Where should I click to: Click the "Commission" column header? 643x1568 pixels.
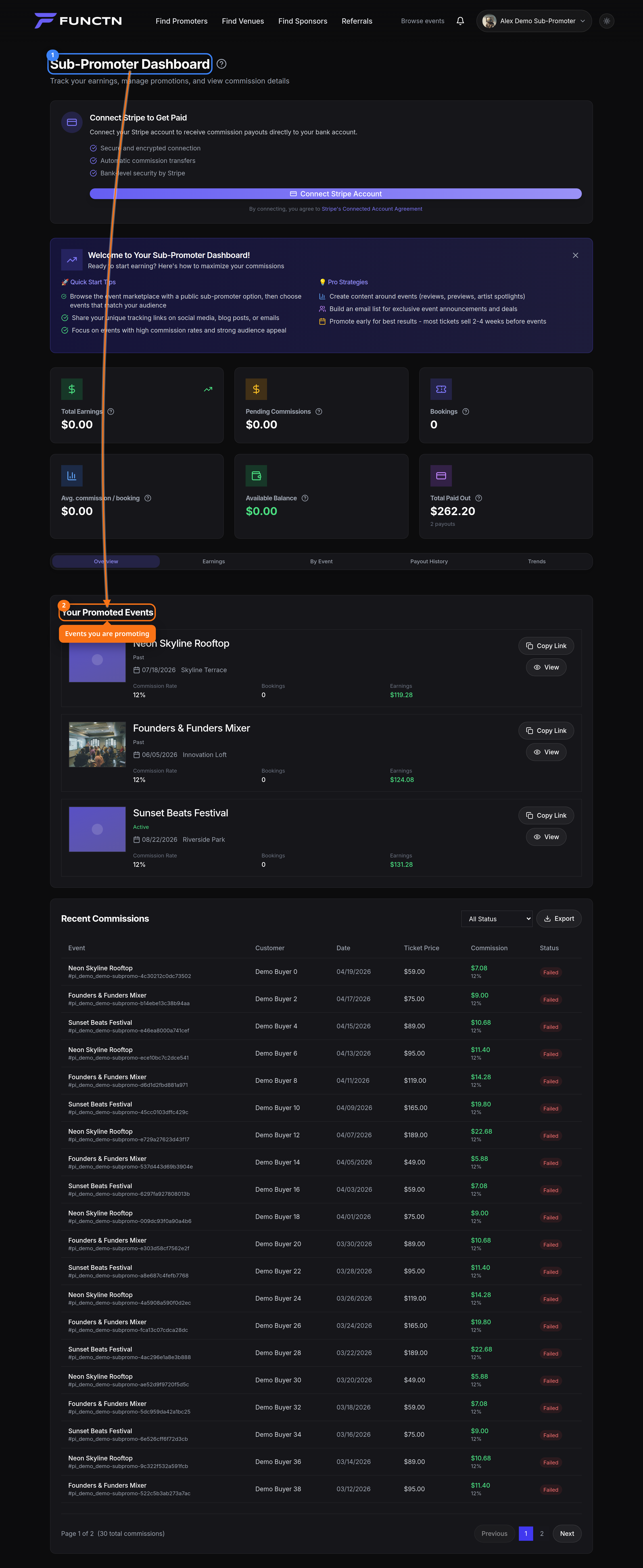pos(489,948)
